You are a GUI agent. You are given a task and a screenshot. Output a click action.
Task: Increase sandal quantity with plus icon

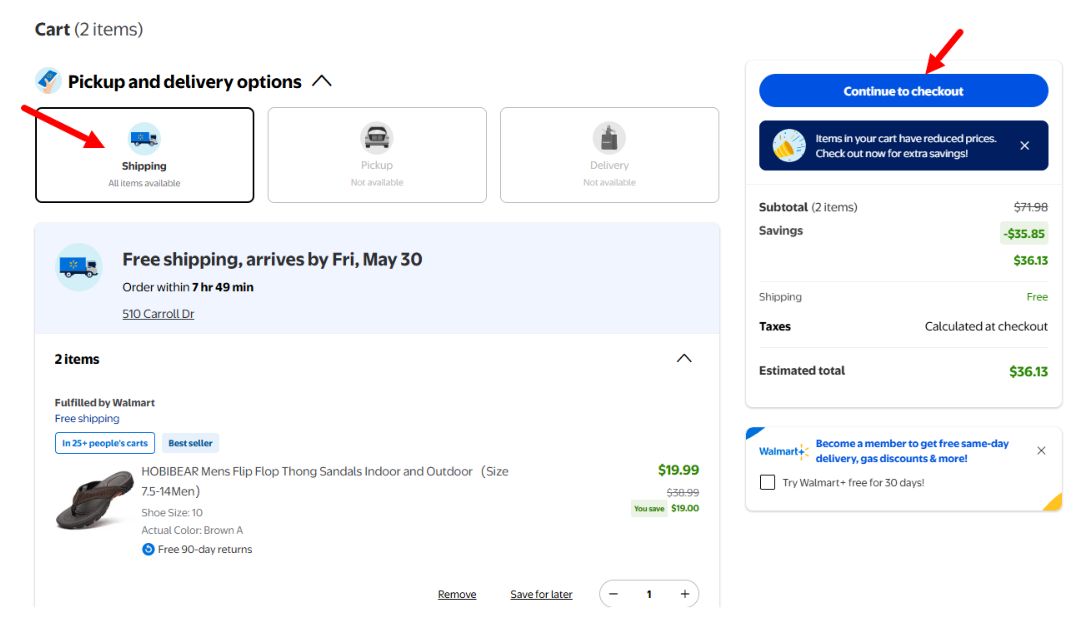[685, 594]
